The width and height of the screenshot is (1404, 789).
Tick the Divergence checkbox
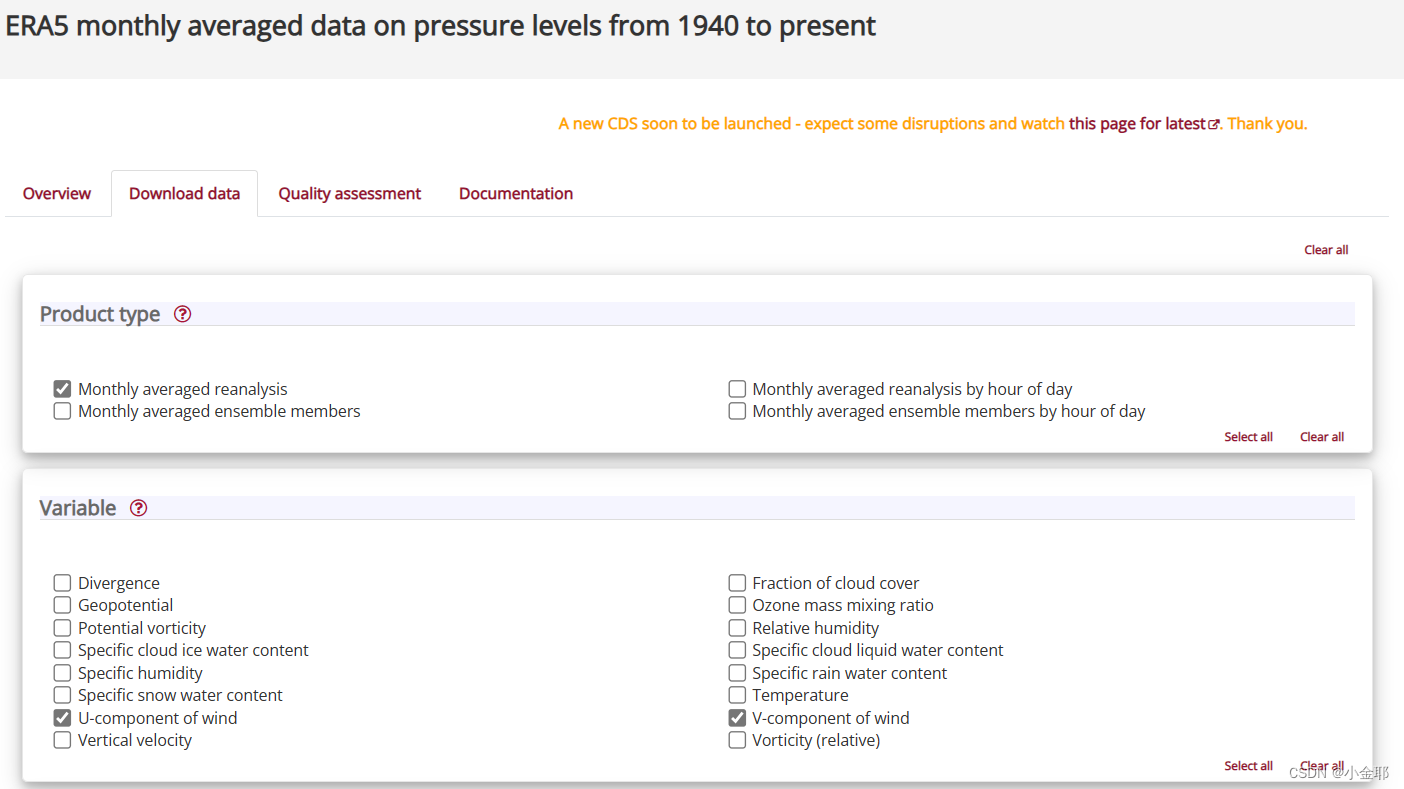[62, 583]
